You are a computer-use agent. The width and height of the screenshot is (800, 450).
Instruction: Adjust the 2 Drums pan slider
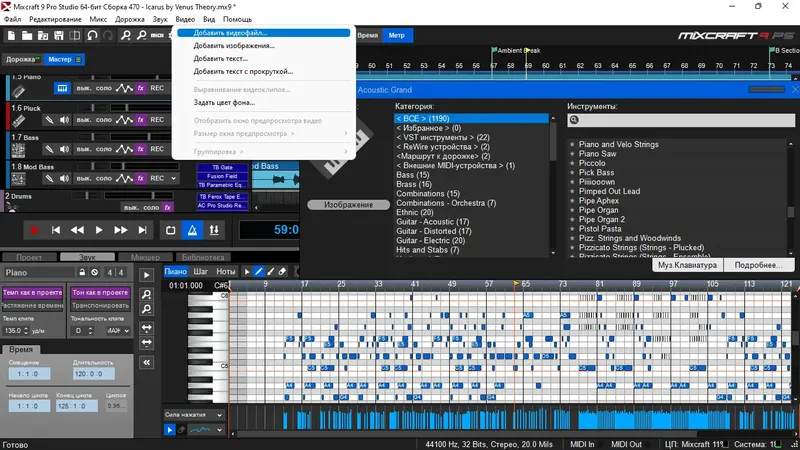(87, 195)
